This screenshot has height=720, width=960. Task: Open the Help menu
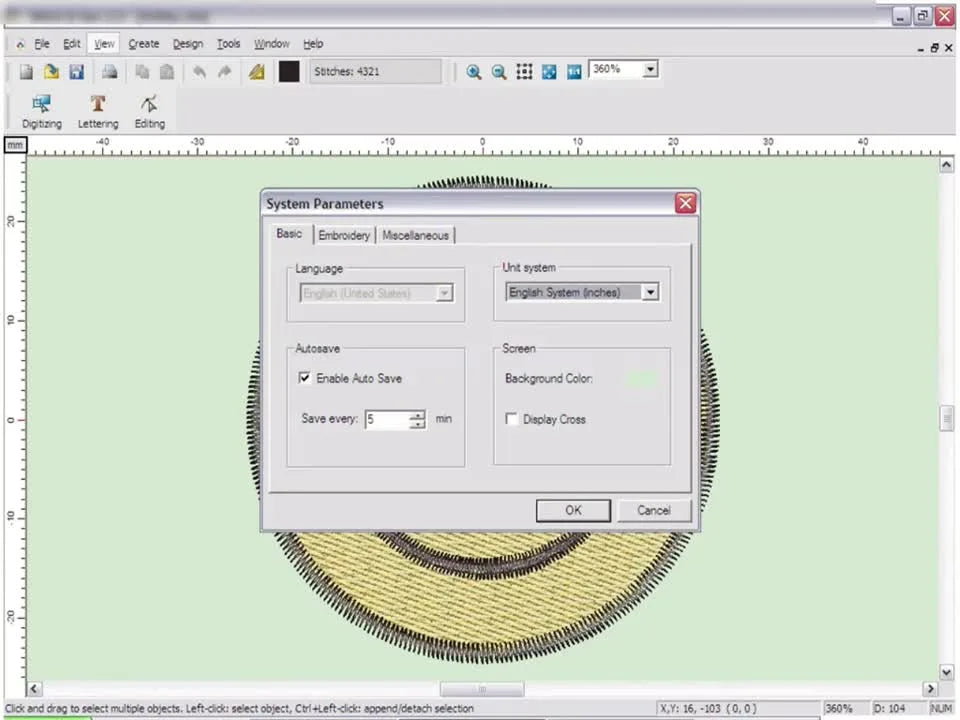click(x=313, y=44)
